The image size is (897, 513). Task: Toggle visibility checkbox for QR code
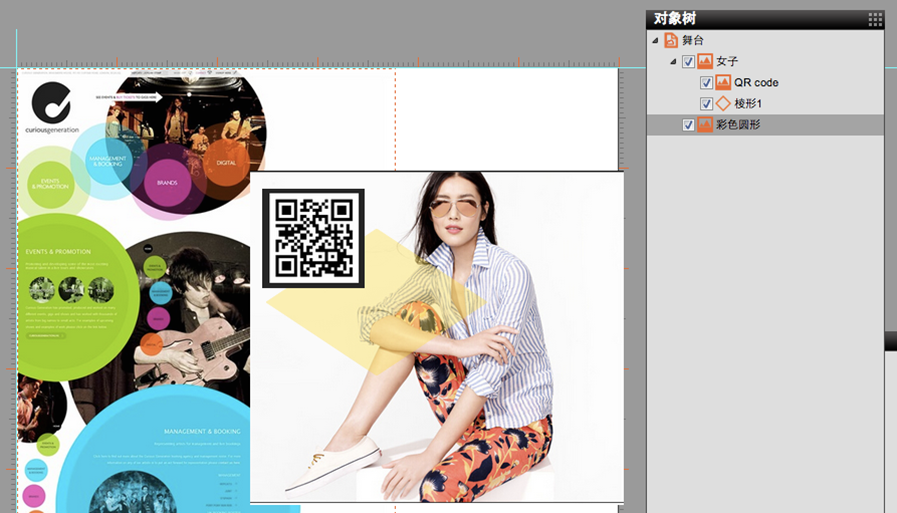coord(707,83)
